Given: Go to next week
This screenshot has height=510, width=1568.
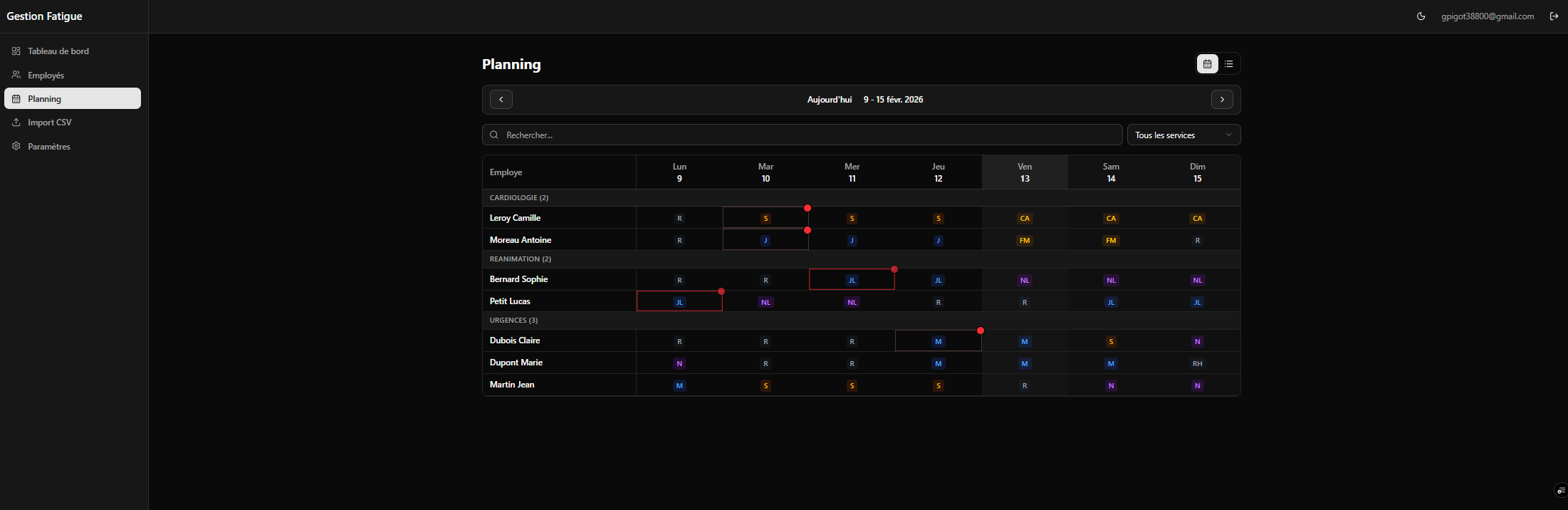Looking at the screenshot, I should pyautogui.click(x=1222, y=100).
